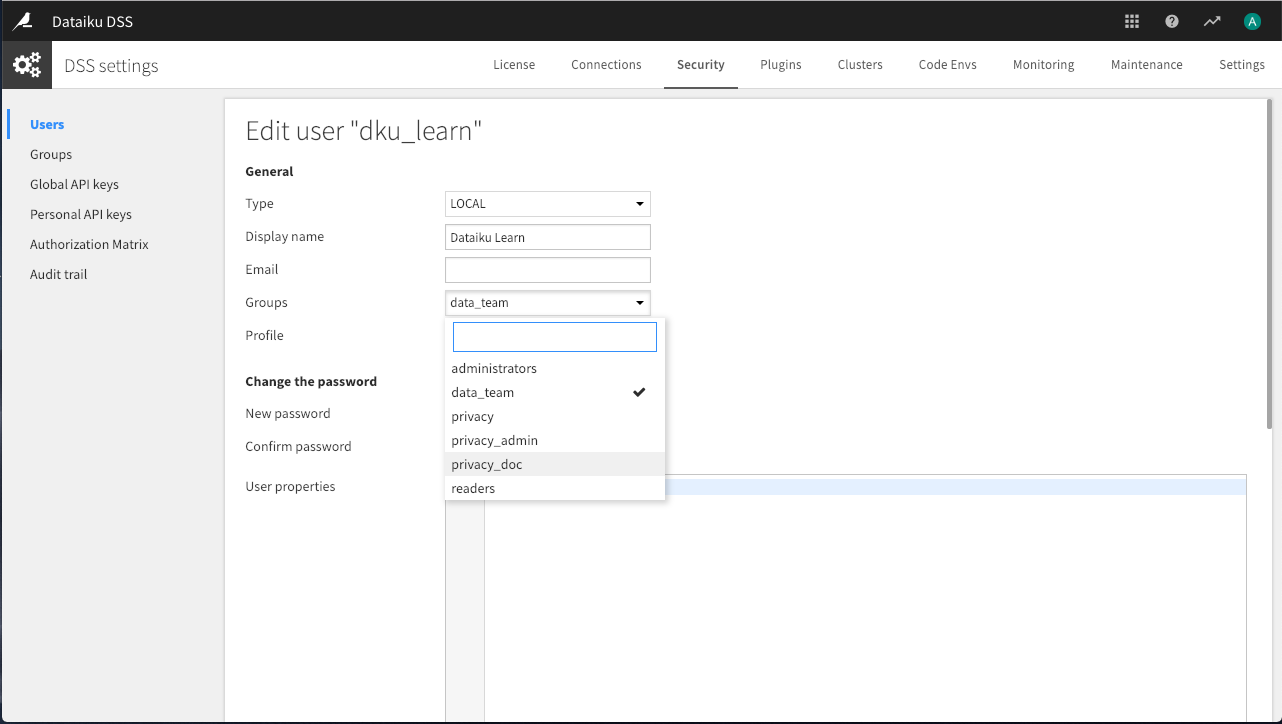Open Personal API keys page
This screenshot has height=724, width=1282.
click(x=81, y=215)
